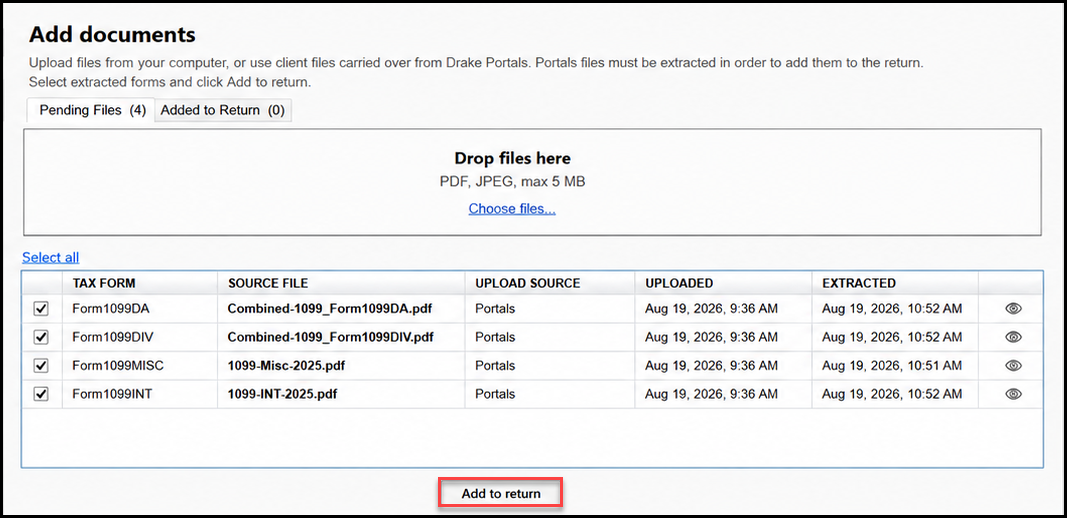Click the Select all link

[x=50, y=257]
